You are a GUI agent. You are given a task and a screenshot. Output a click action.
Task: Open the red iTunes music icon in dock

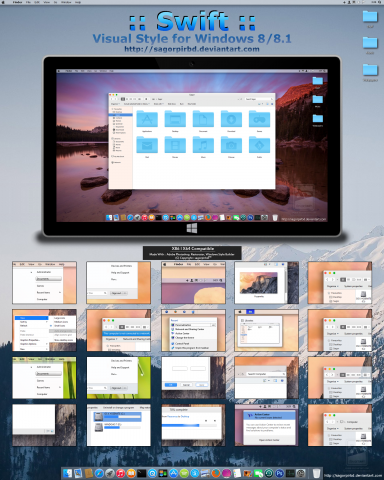[120, 473]
